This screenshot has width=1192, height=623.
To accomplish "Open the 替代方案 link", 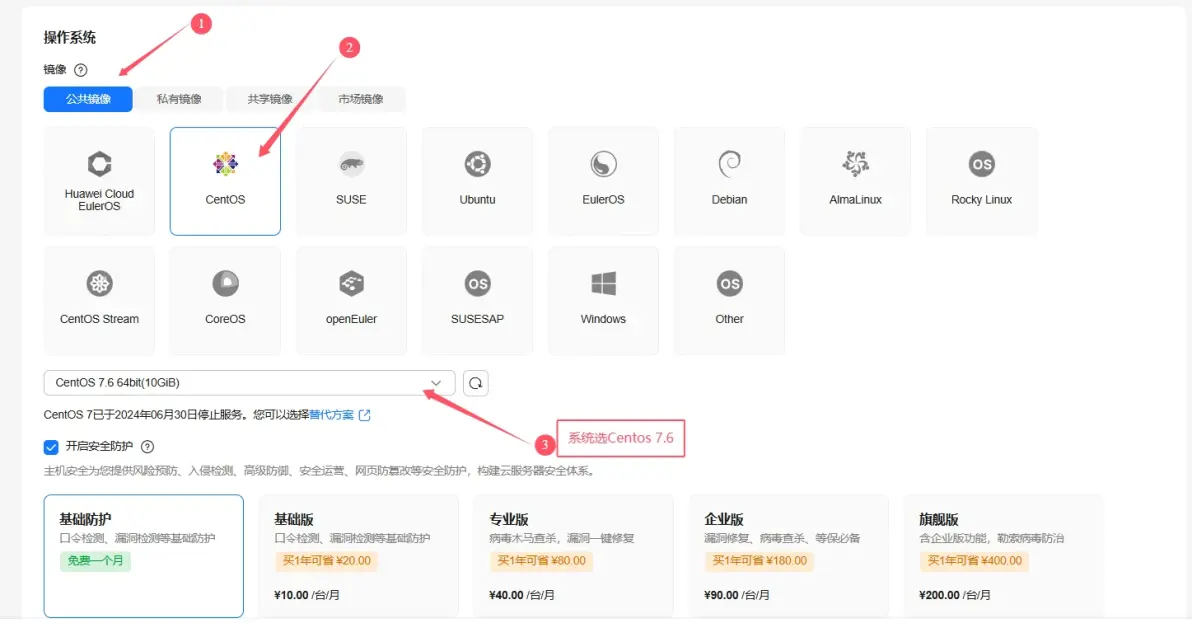I will [x=331, y=415].
